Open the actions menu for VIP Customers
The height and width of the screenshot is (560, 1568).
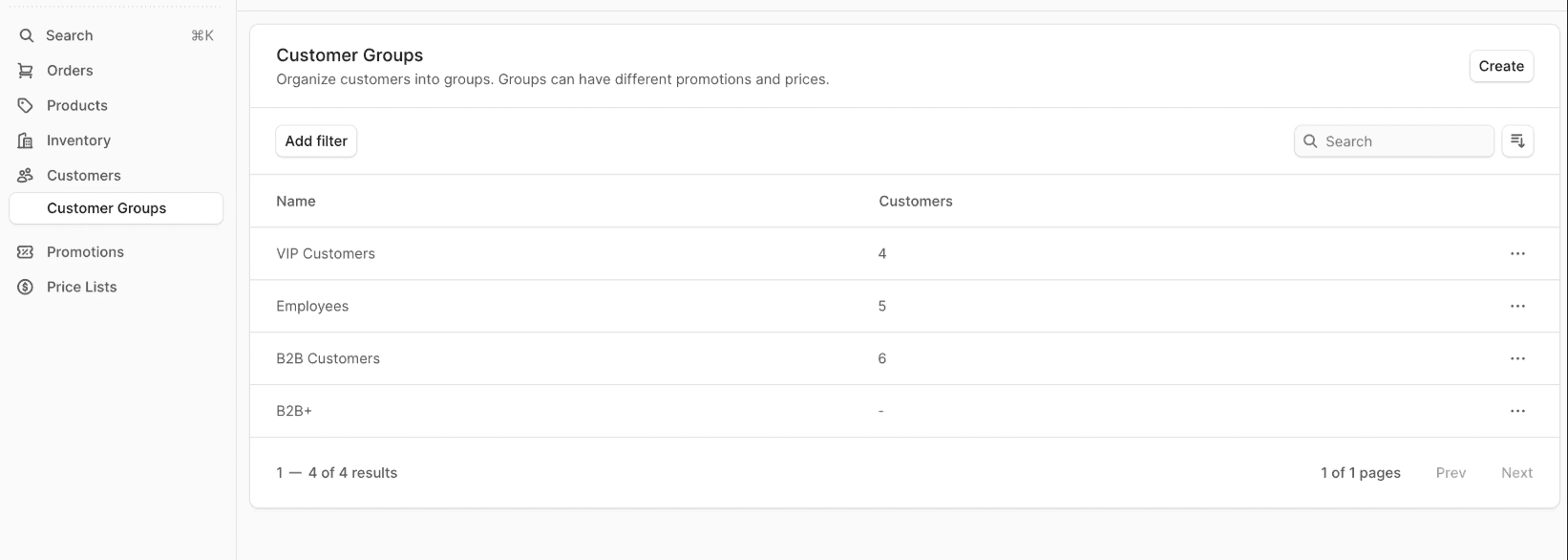point(1517,253)
